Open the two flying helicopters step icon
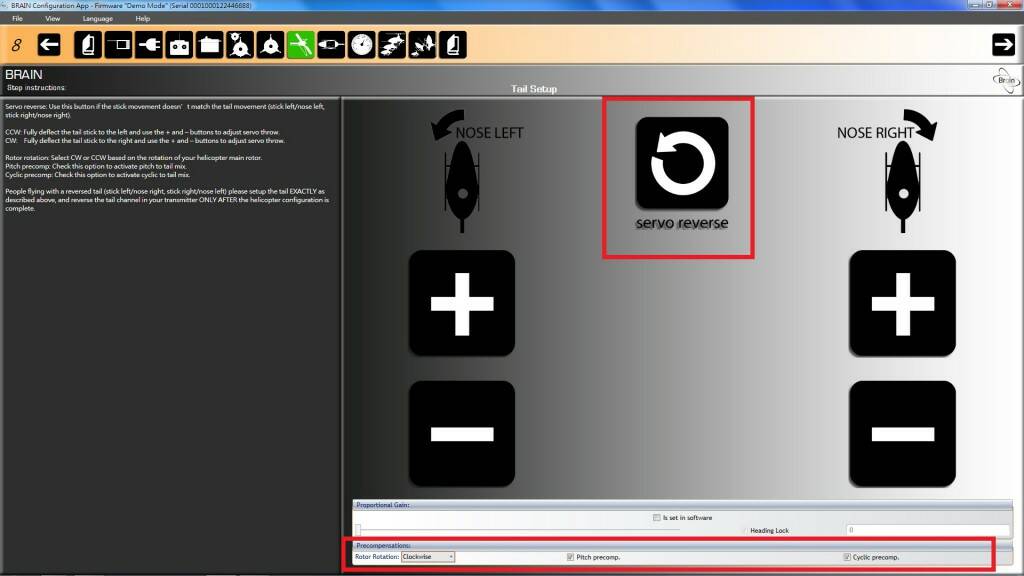The height and width of the screenshot is (576, 1024). 422,45
